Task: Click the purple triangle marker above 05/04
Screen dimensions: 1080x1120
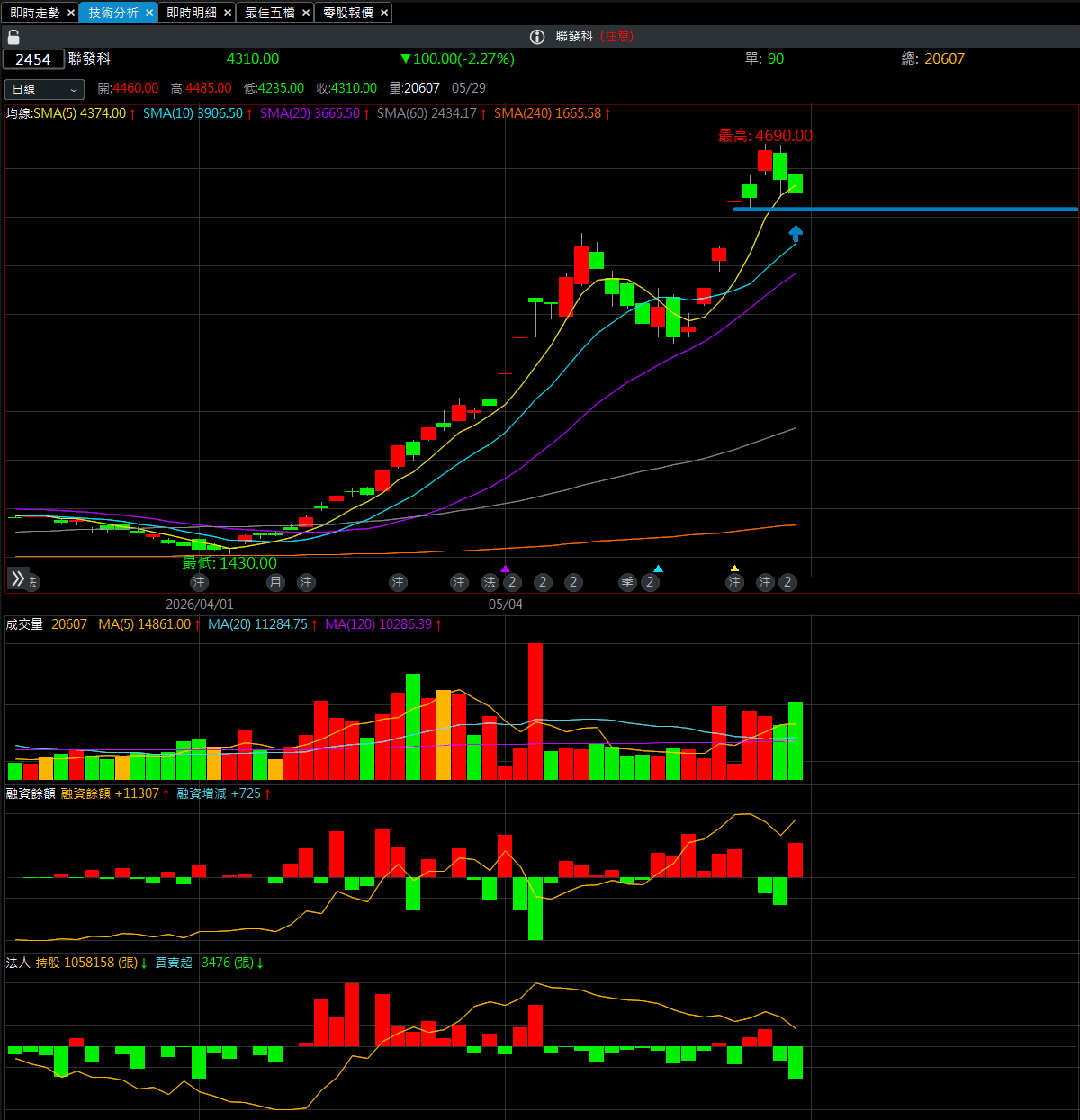Action: click(x=506, y=569)
